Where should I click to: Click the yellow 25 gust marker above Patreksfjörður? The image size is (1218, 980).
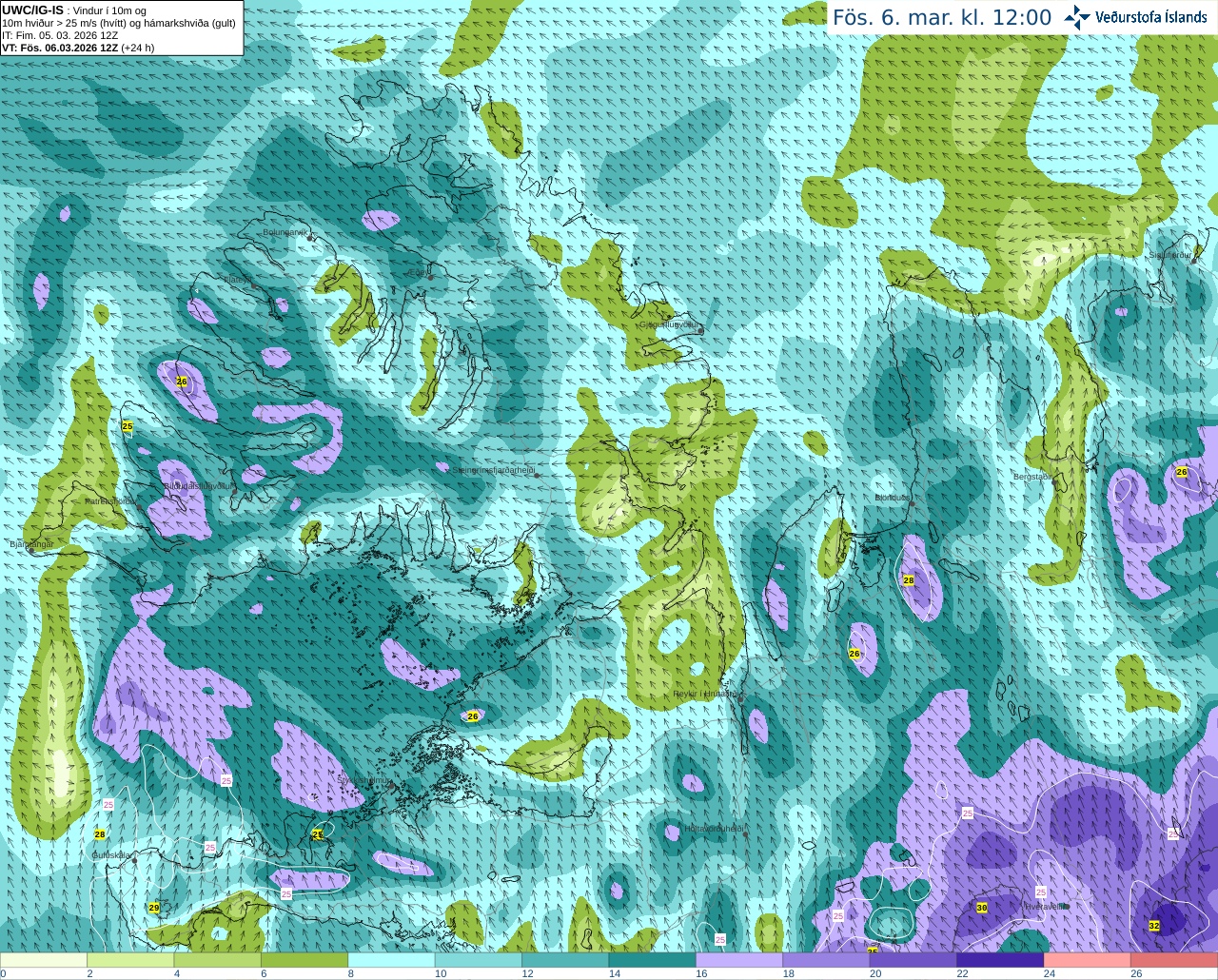click(x=128, y=426)
